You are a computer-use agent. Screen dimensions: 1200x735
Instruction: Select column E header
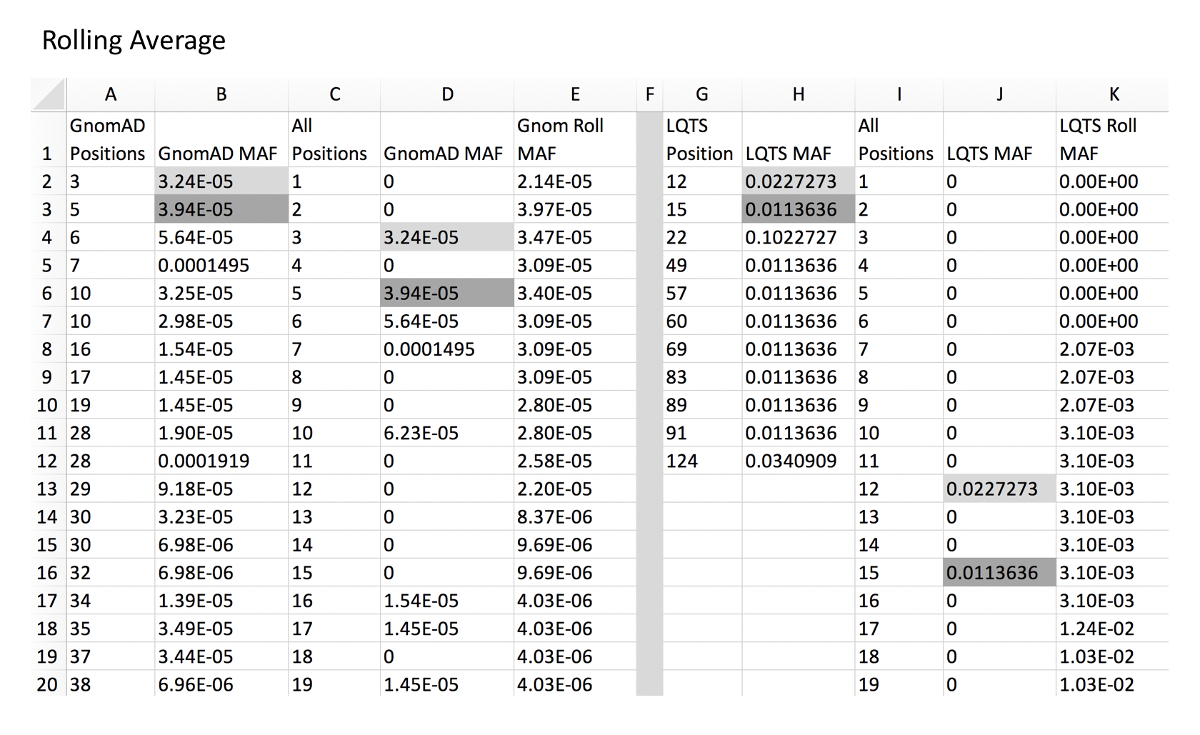pyautogui.click(x=574, y=94)
